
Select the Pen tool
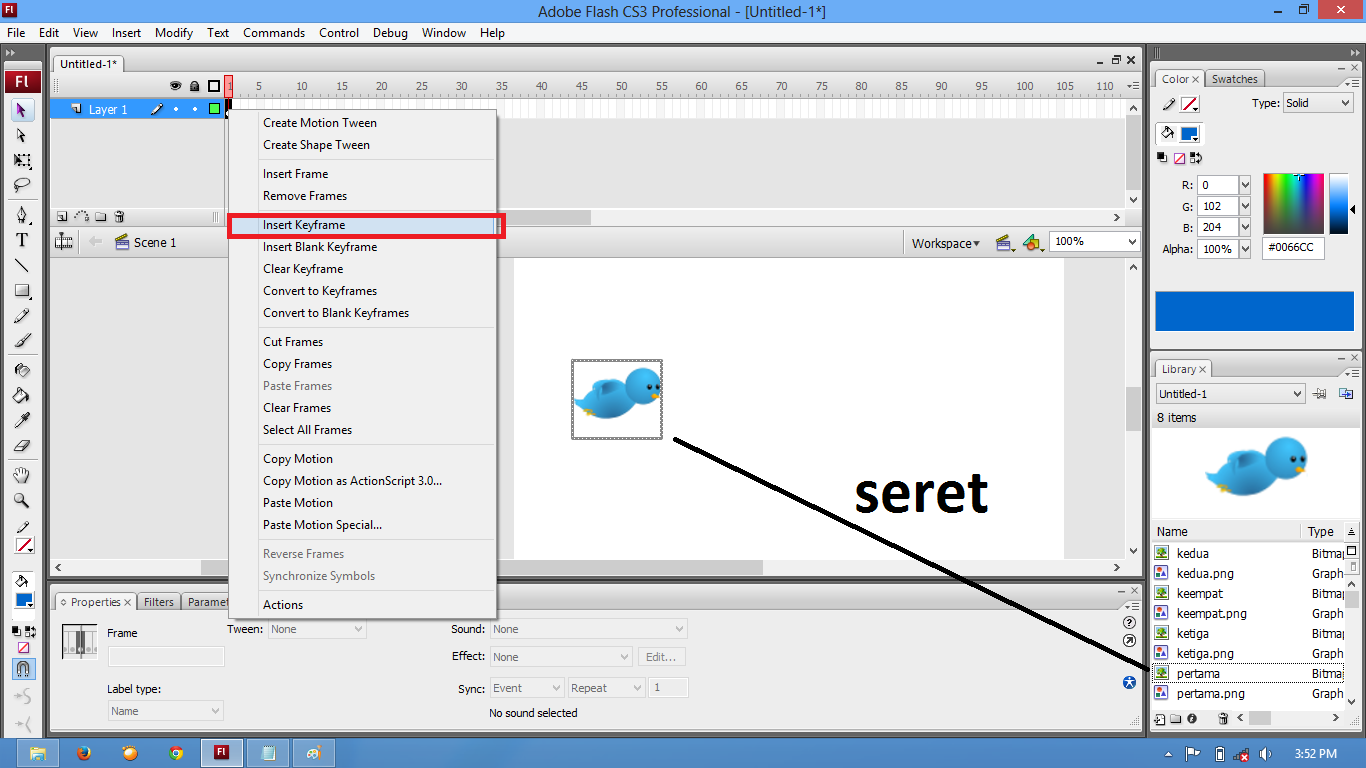tap(22, 215)
